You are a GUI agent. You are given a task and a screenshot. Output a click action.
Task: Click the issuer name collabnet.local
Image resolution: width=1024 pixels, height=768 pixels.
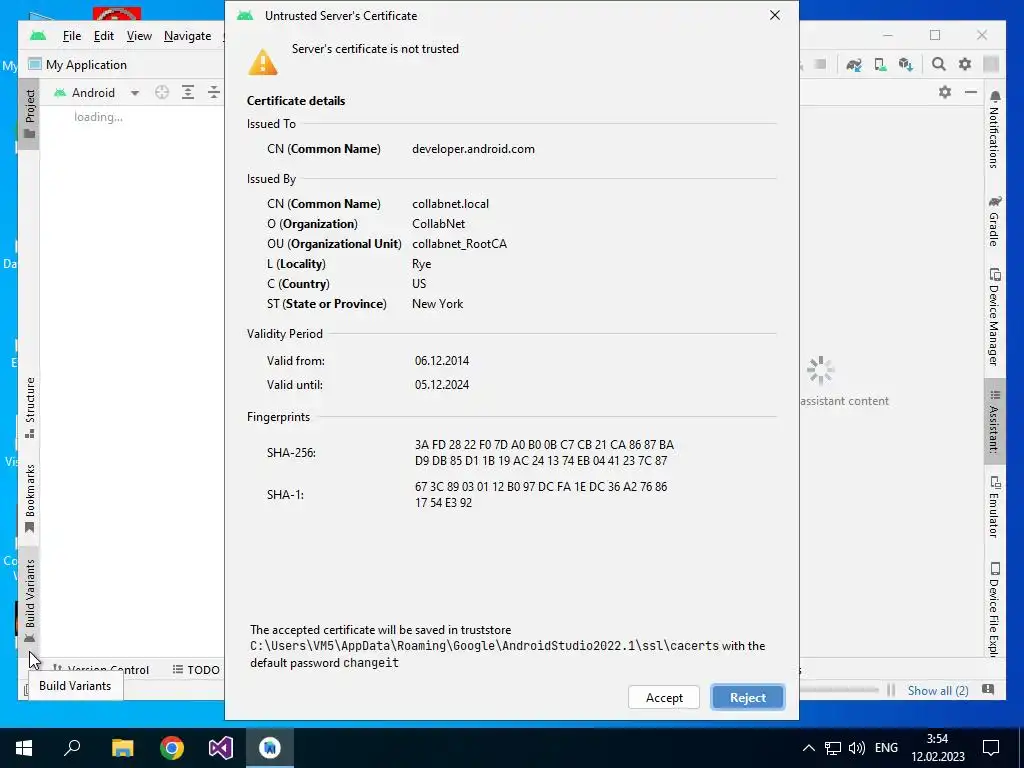pyautogui.click(x=450, y=204)
